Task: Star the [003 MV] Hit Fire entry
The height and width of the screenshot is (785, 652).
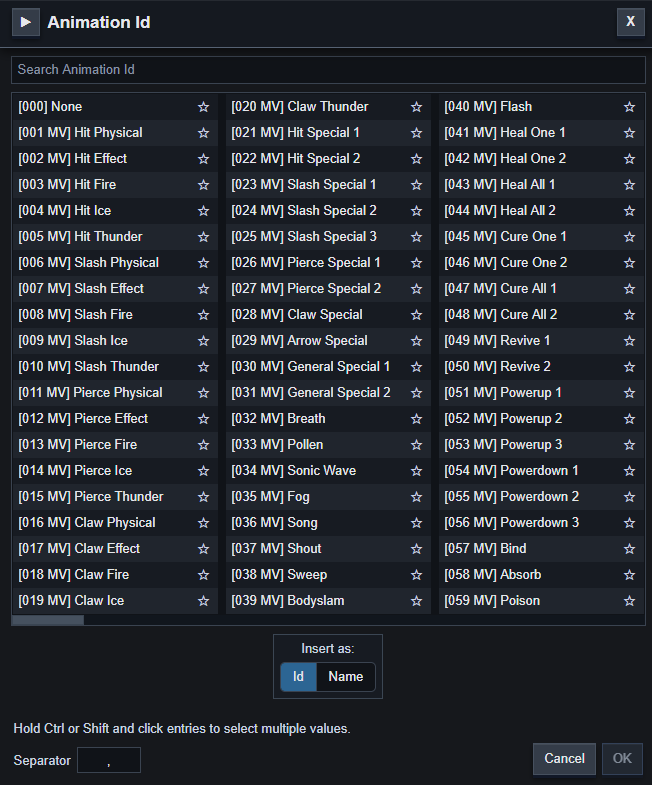Action: coord(203,185)
